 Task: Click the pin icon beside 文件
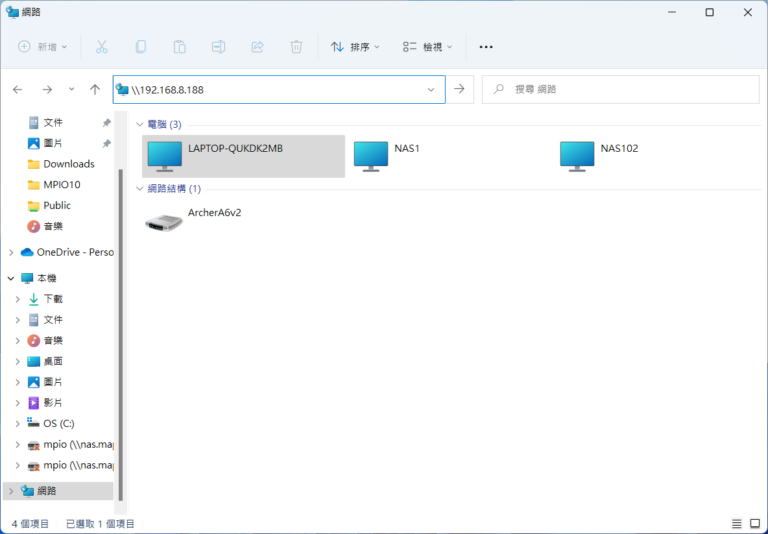(106, 122)
